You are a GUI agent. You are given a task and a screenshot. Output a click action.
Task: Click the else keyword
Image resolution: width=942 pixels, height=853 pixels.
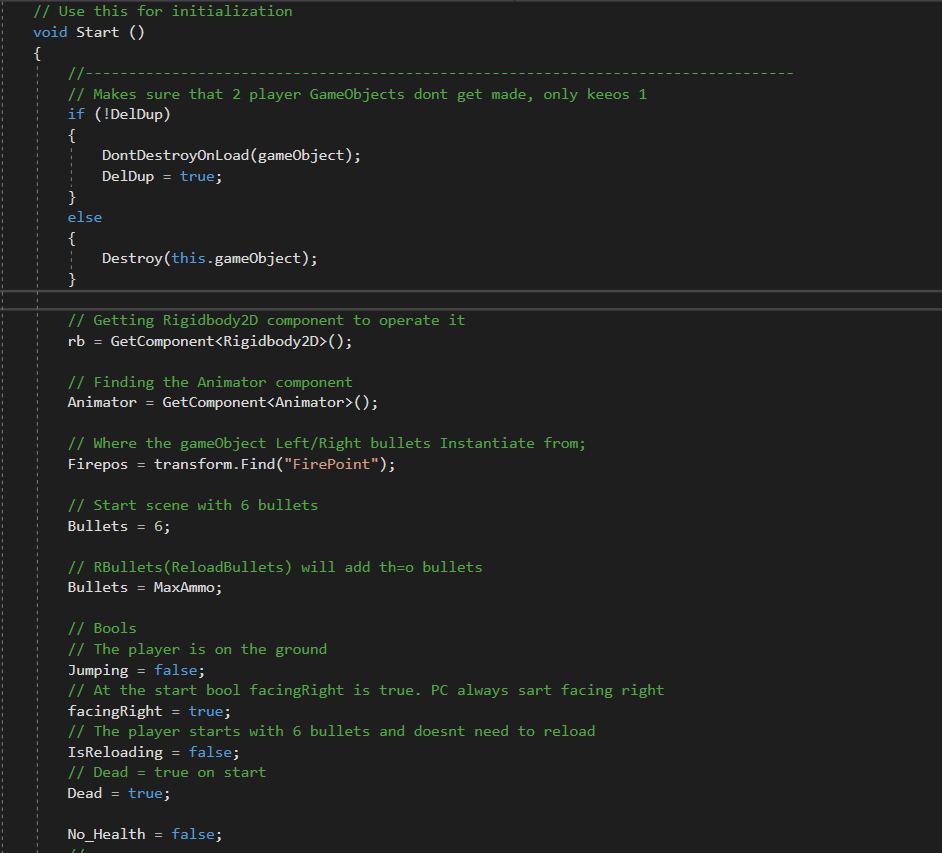pyautogui.click(x=84, y=217)
